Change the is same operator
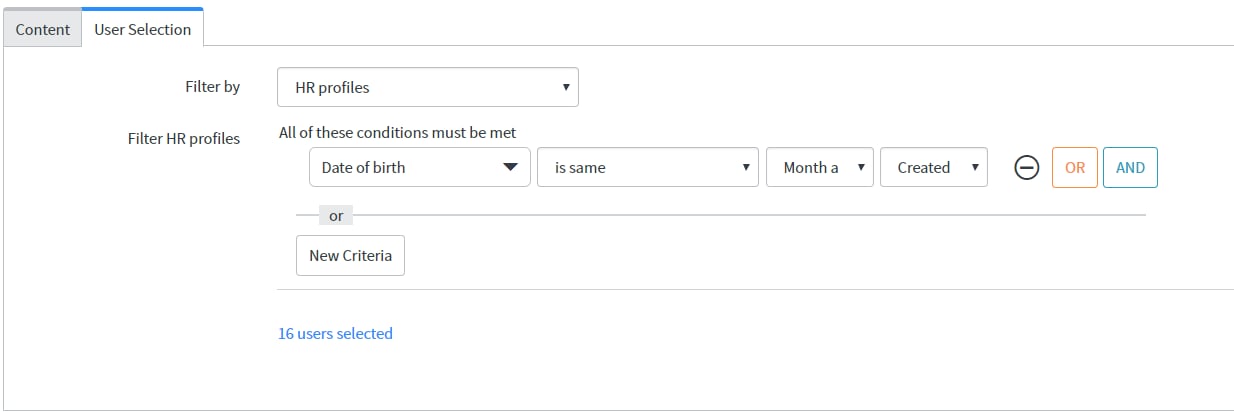Image resolution: width=1234 pixels, height=412 pixels. 648,168
